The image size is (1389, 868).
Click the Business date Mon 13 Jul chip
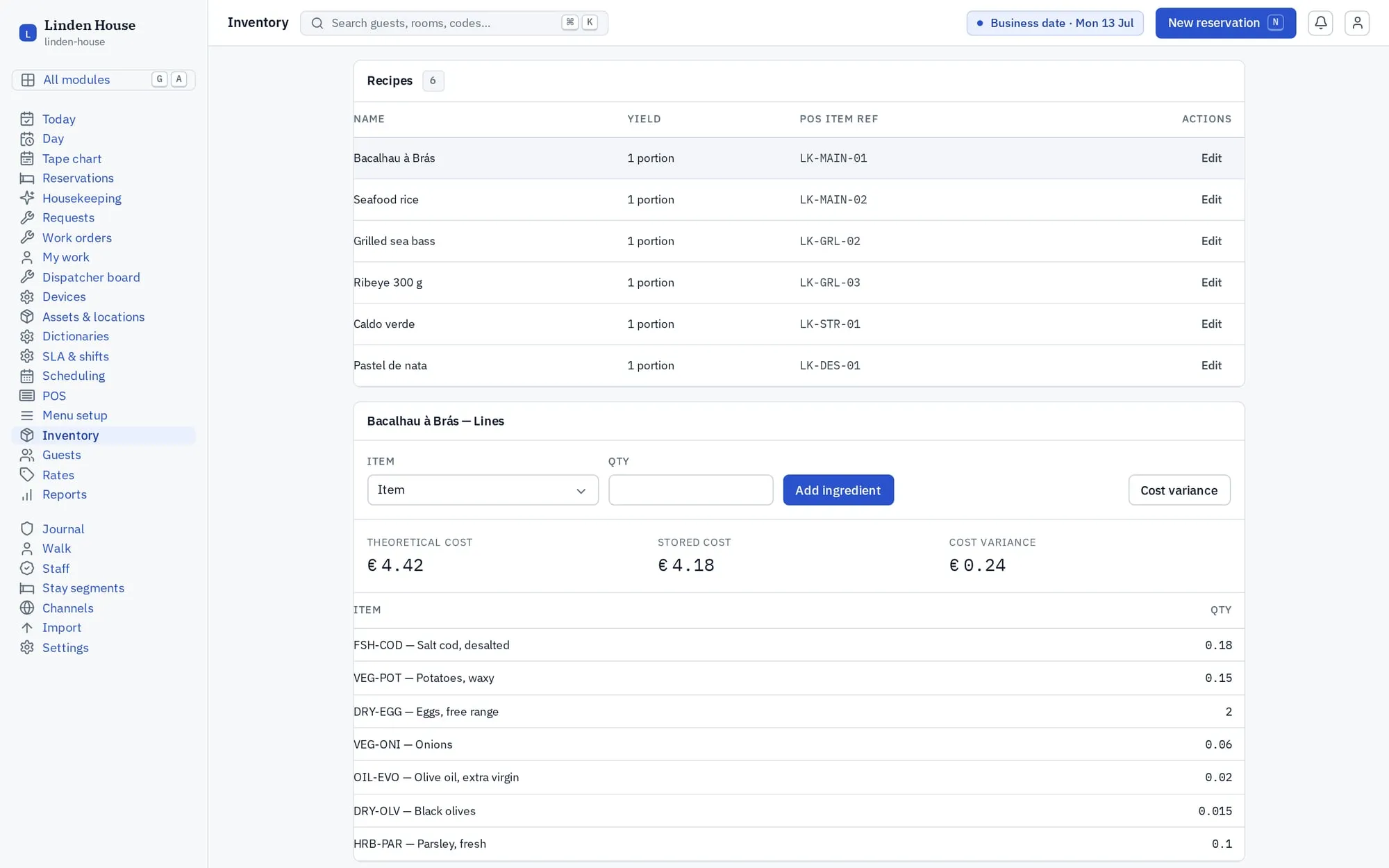pyautogui.click(x=1055, y=23)
